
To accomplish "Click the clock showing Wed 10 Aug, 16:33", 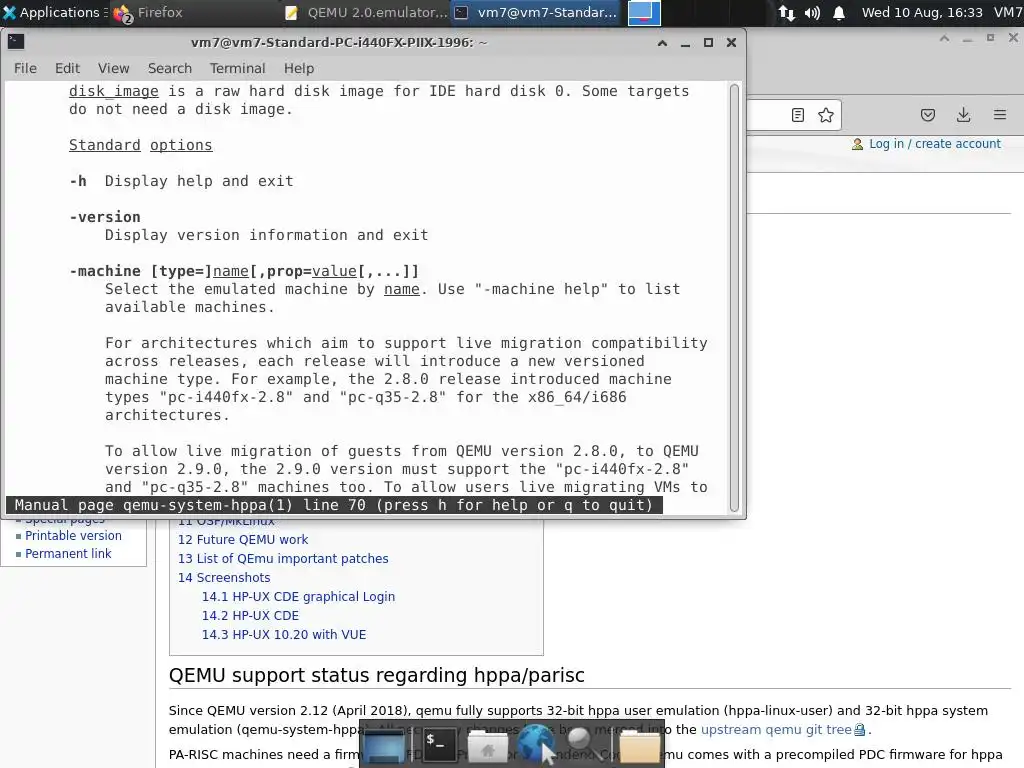I will [x=921, y=12].
